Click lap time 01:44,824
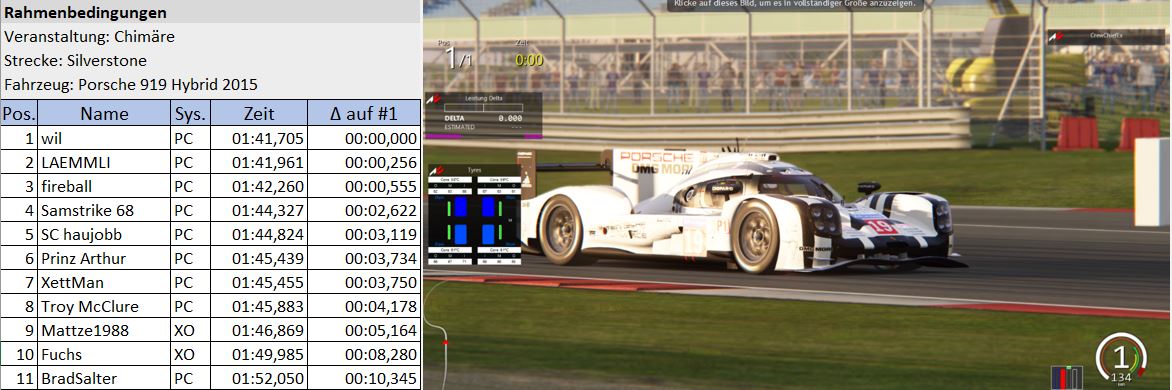Image resolution: width=1172 pixels, height=390 pixels. (268, 234)
